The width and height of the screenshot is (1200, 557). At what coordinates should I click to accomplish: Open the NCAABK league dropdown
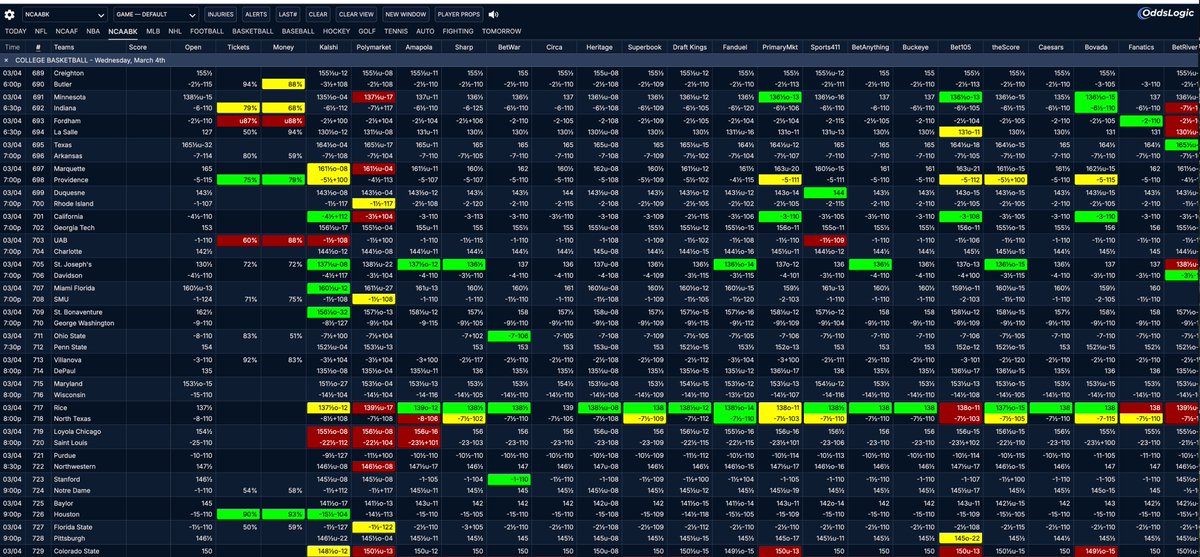point(63,15)
